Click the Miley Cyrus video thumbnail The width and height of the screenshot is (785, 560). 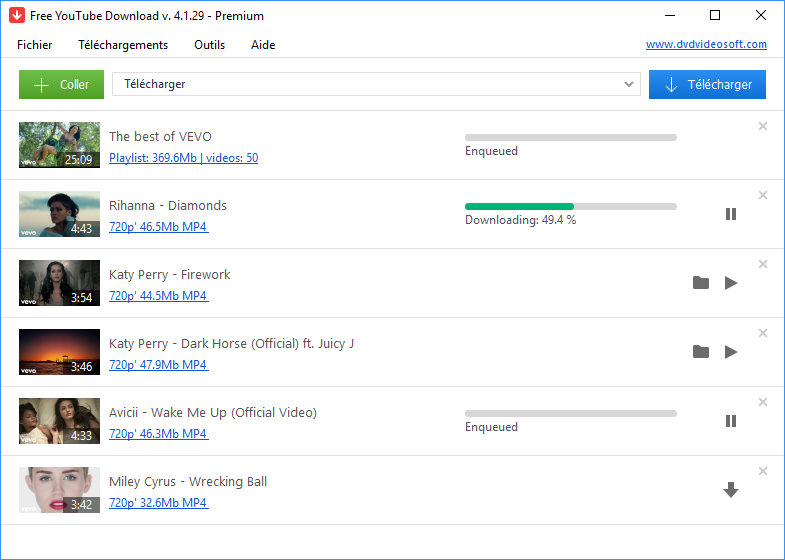[x=59, y=490]
